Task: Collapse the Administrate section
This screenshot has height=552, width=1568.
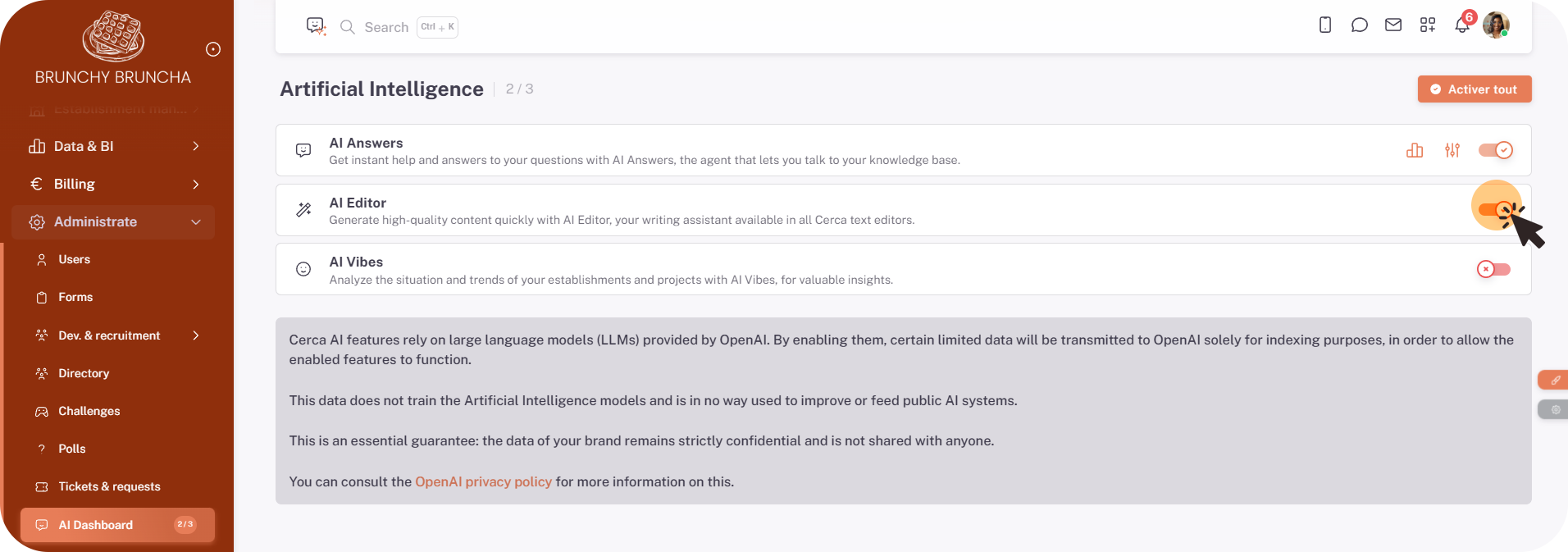Action: point(113,221)
